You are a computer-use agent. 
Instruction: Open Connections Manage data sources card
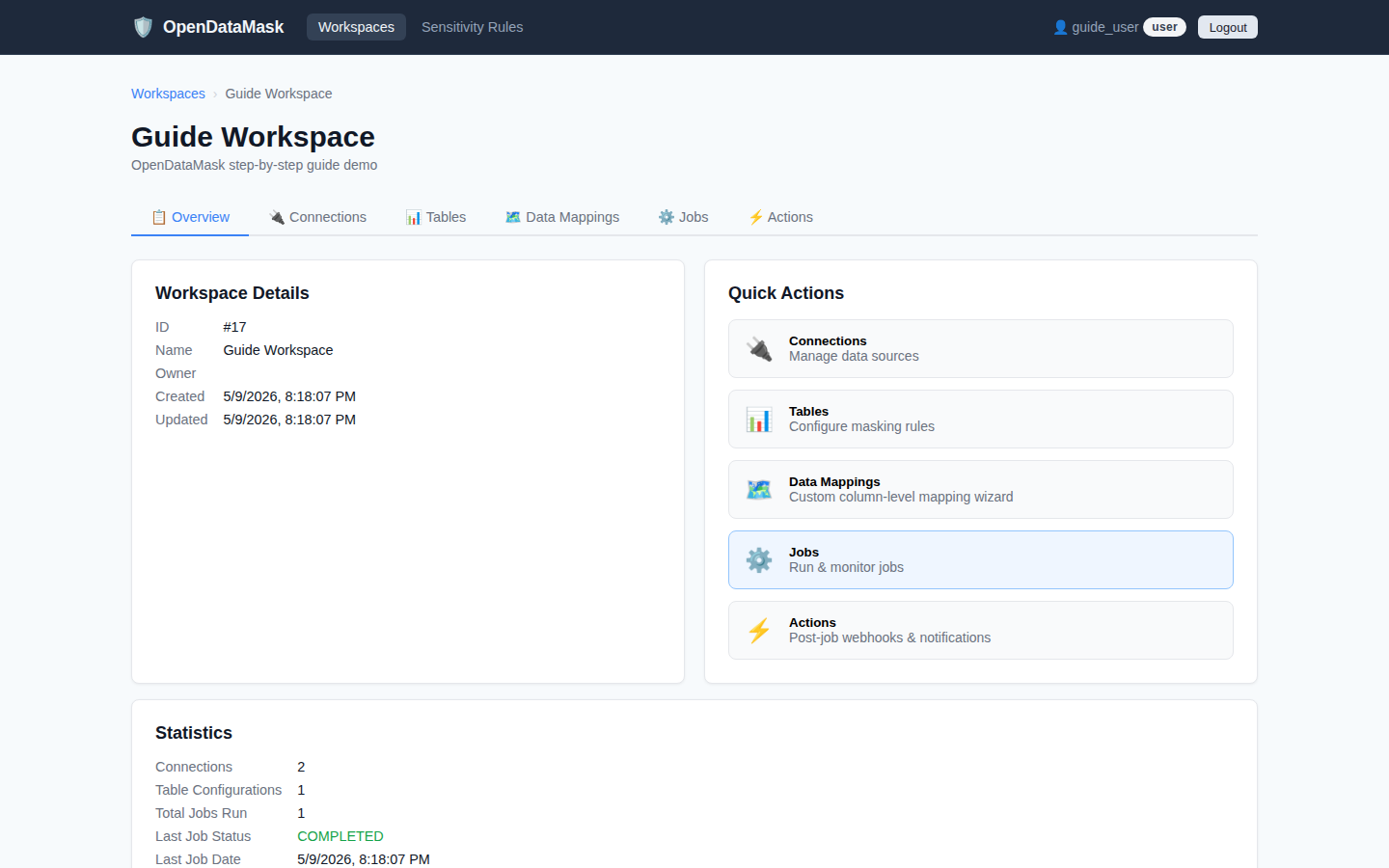[x=981, y=348]
